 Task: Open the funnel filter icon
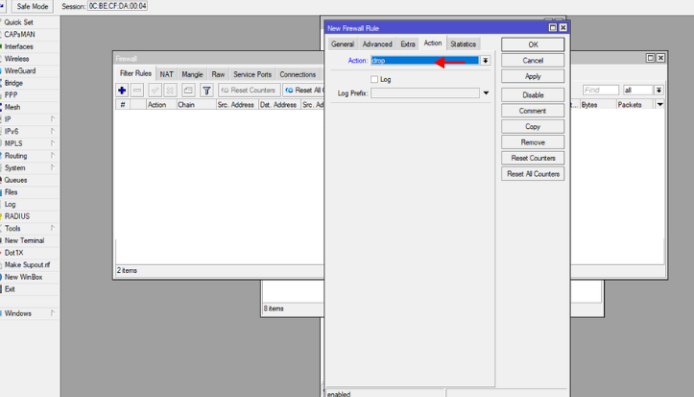206,90
